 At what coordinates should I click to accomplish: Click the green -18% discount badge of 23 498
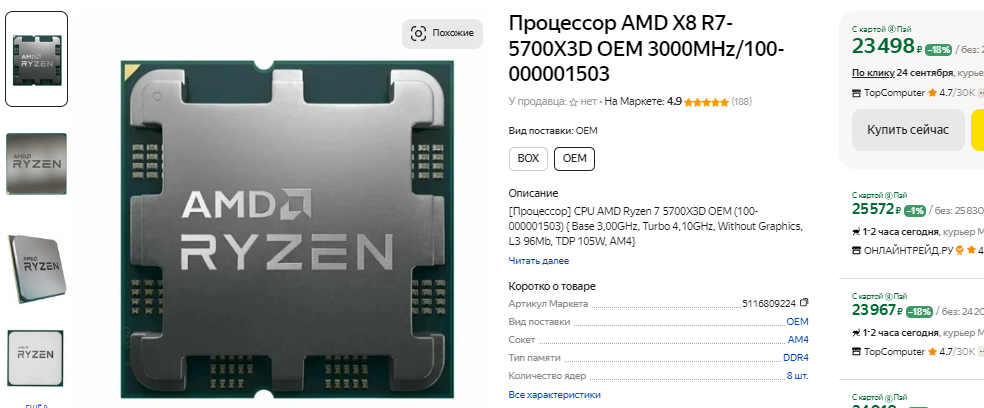point(938,50)
